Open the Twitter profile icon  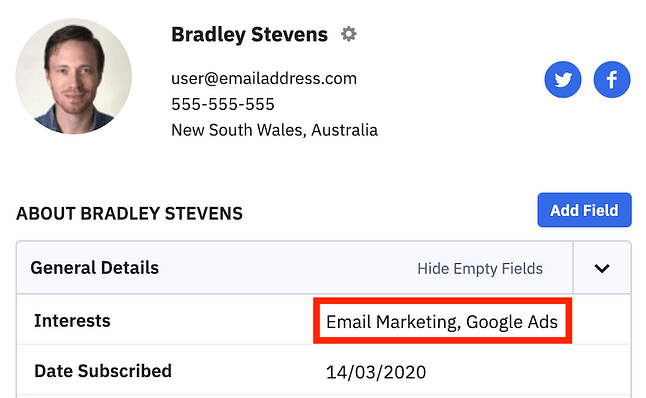(x=563, y=80)
